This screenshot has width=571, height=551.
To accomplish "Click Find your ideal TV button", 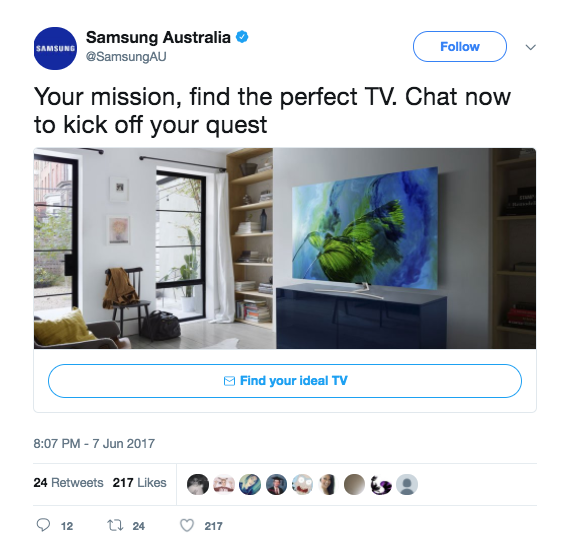I will pos(285,381).
